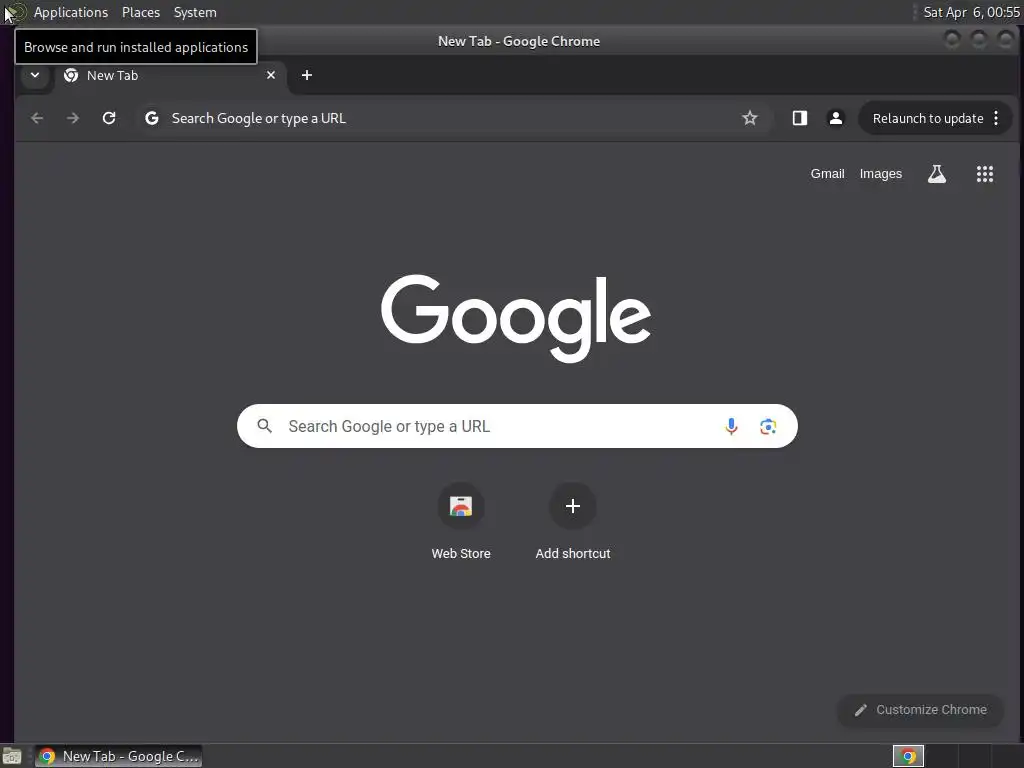Click the Google search box on page
The image size is (1024, 768).
click(517, 426)
